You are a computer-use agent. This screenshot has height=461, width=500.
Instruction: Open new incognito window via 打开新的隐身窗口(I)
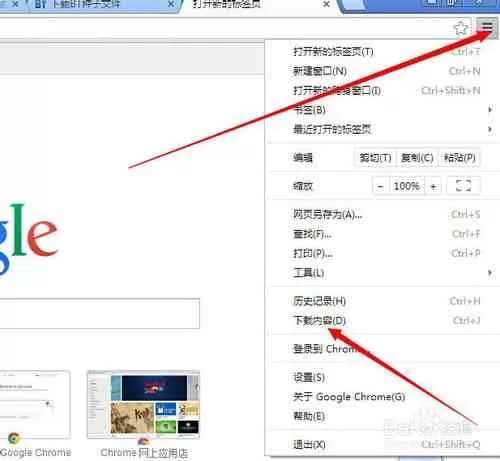coord(383,90)
